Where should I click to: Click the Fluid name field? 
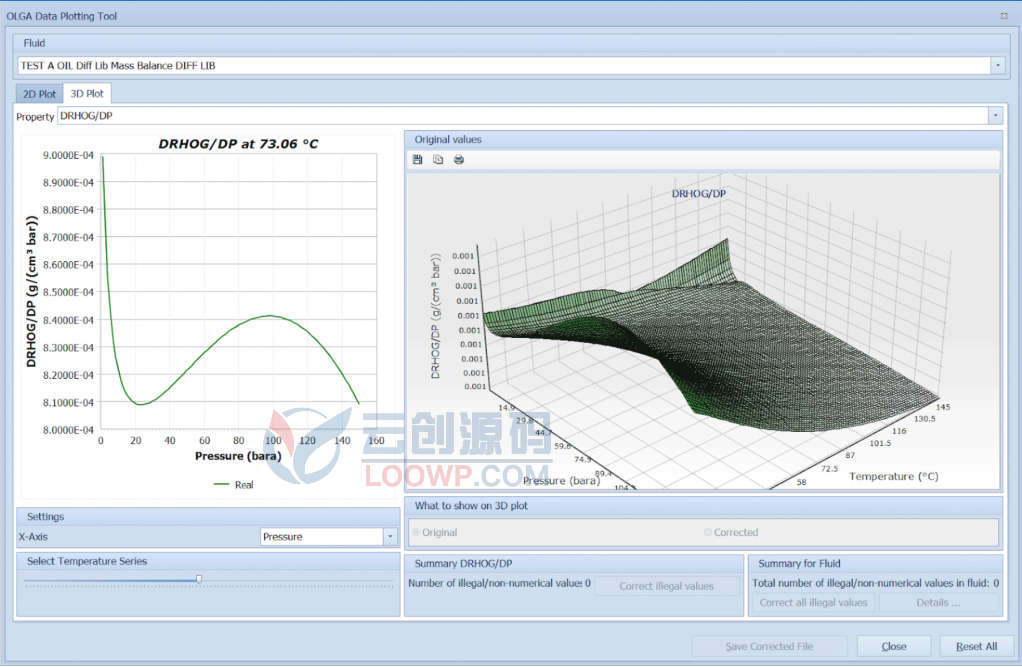(504, 65)
